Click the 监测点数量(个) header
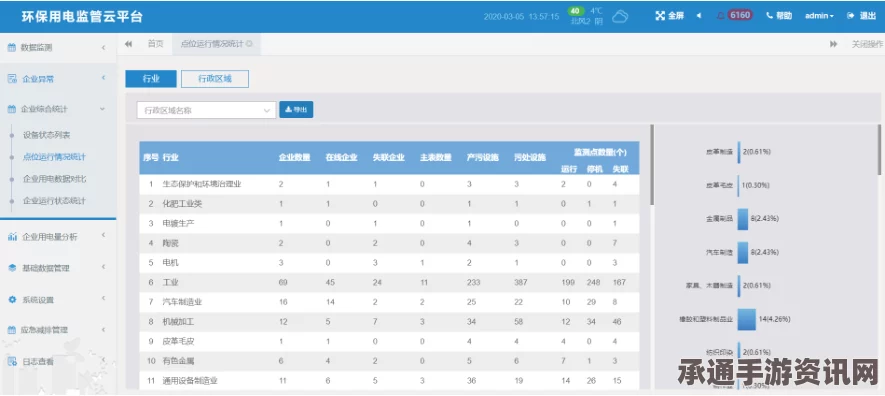Image resolution: width=885 pixels, height=396 pixels. click(x=600, y=152)
